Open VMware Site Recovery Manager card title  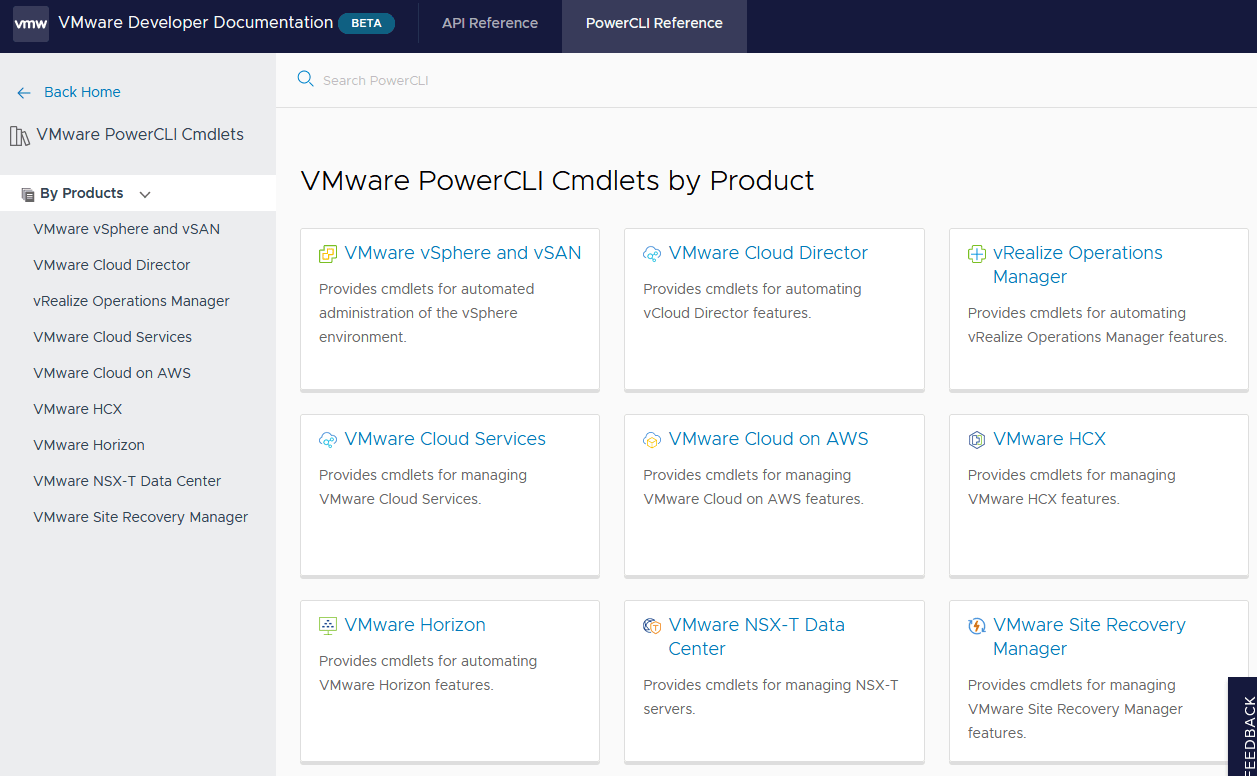(x=1089, y=637)
